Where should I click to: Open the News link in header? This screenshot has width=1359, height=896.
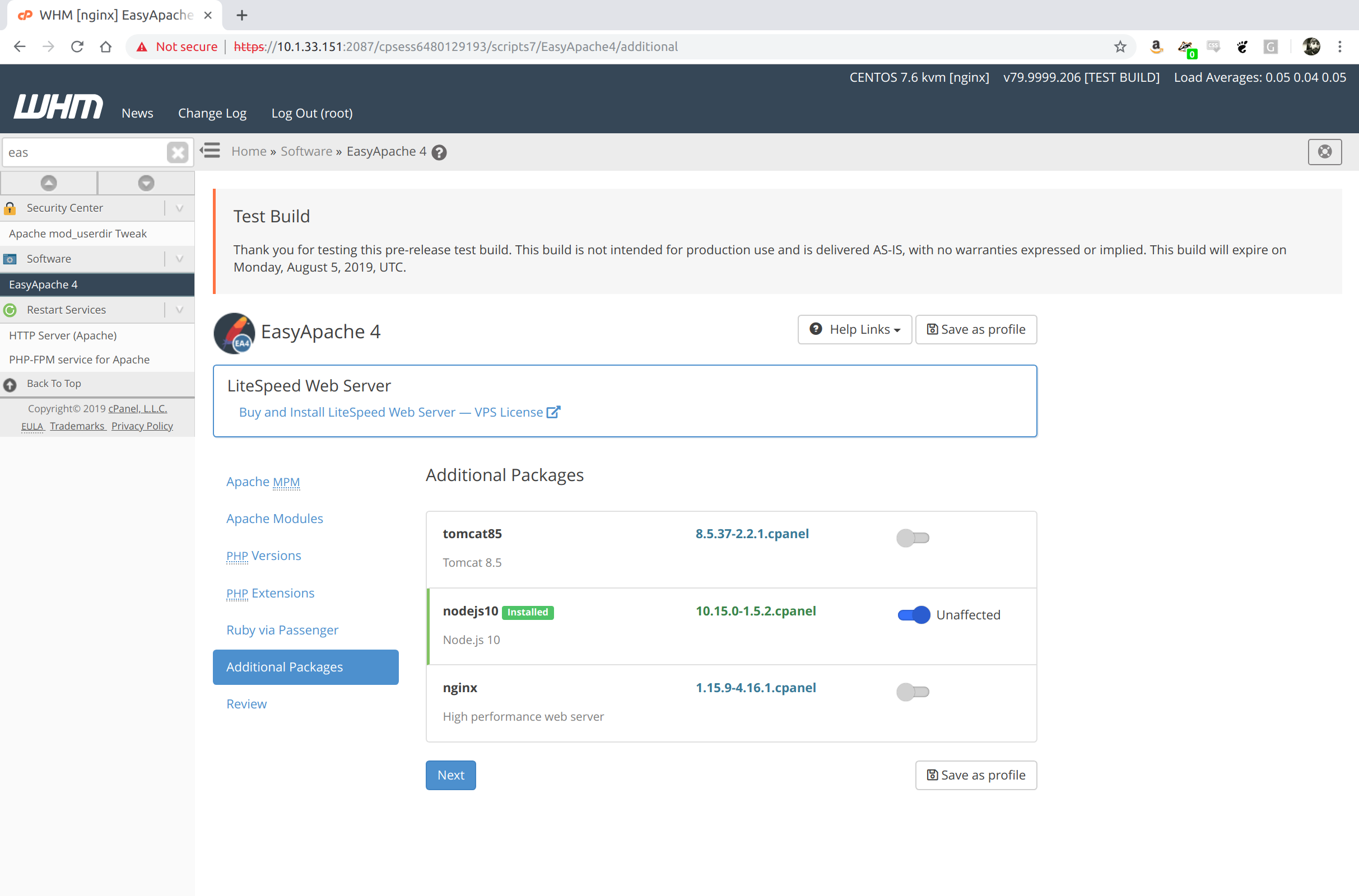[137, 113]
